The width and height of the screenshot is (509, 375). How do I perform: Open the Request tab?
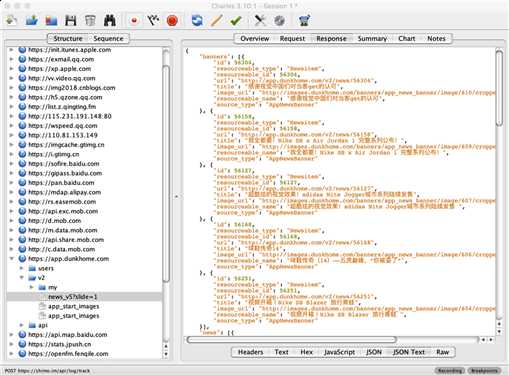click(292, 39)
